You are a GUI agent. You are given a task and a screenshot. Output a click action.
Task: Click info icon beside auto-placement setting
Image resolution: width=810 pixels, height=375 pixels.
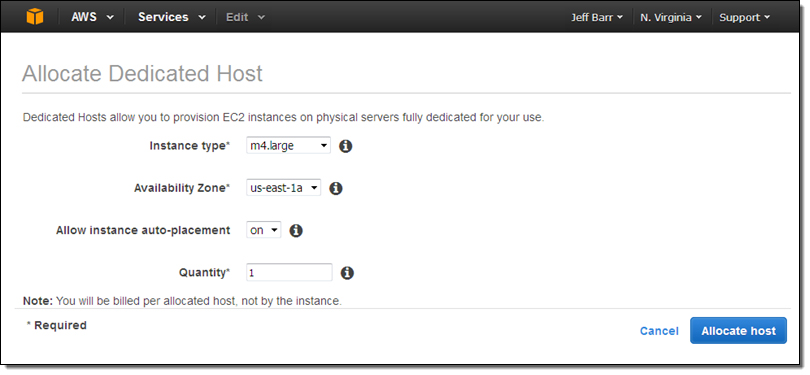coord(295,230)
